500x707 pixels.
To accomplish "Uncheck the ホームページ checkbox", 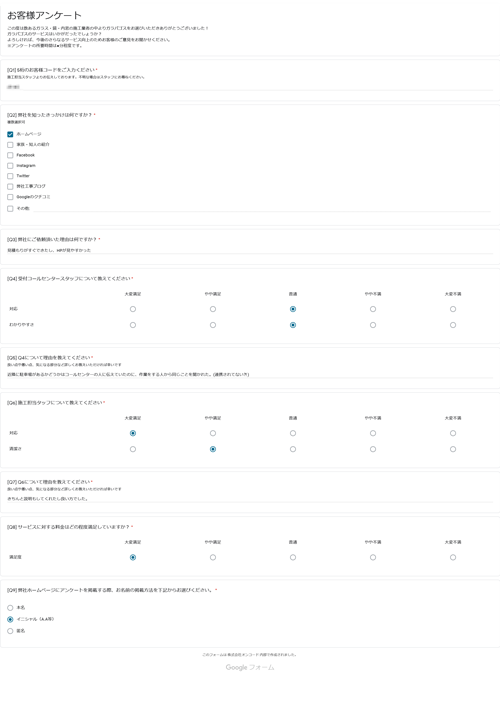I will coord(10,134).
